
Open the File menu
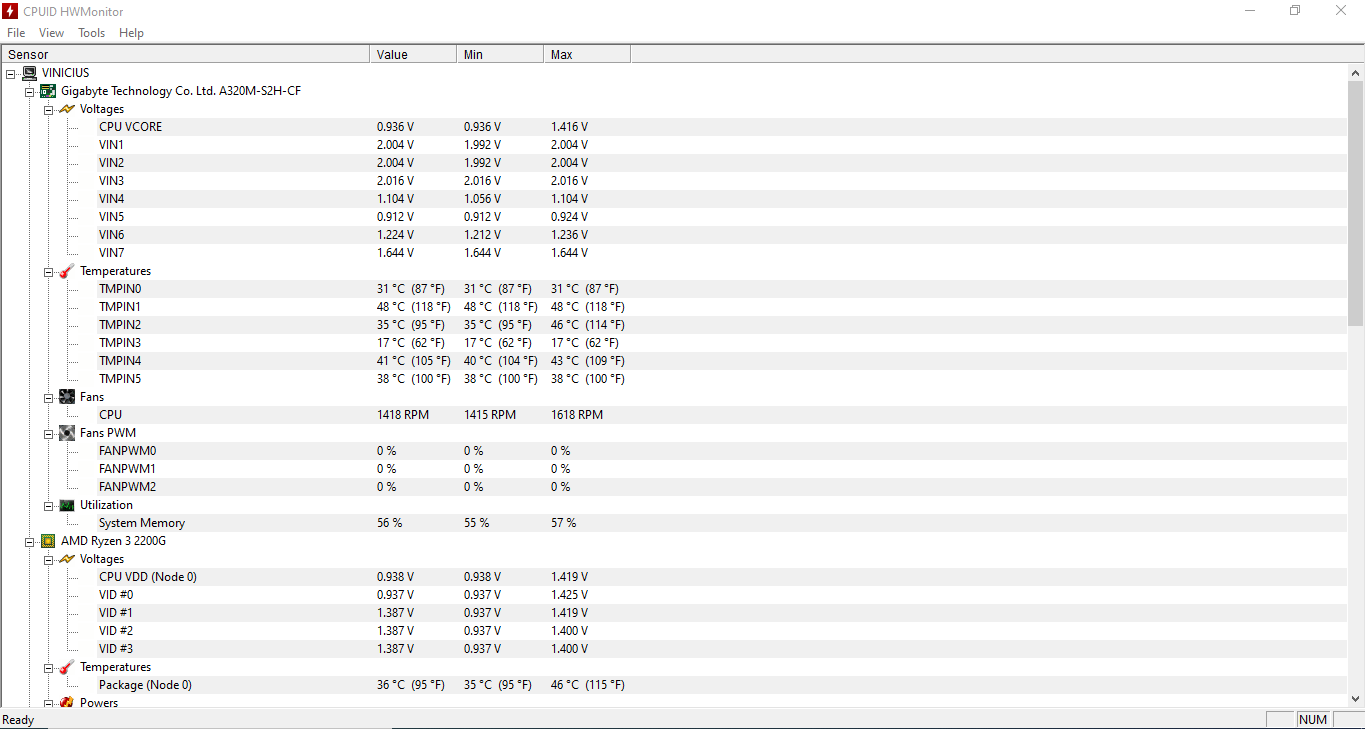point(16,33)
